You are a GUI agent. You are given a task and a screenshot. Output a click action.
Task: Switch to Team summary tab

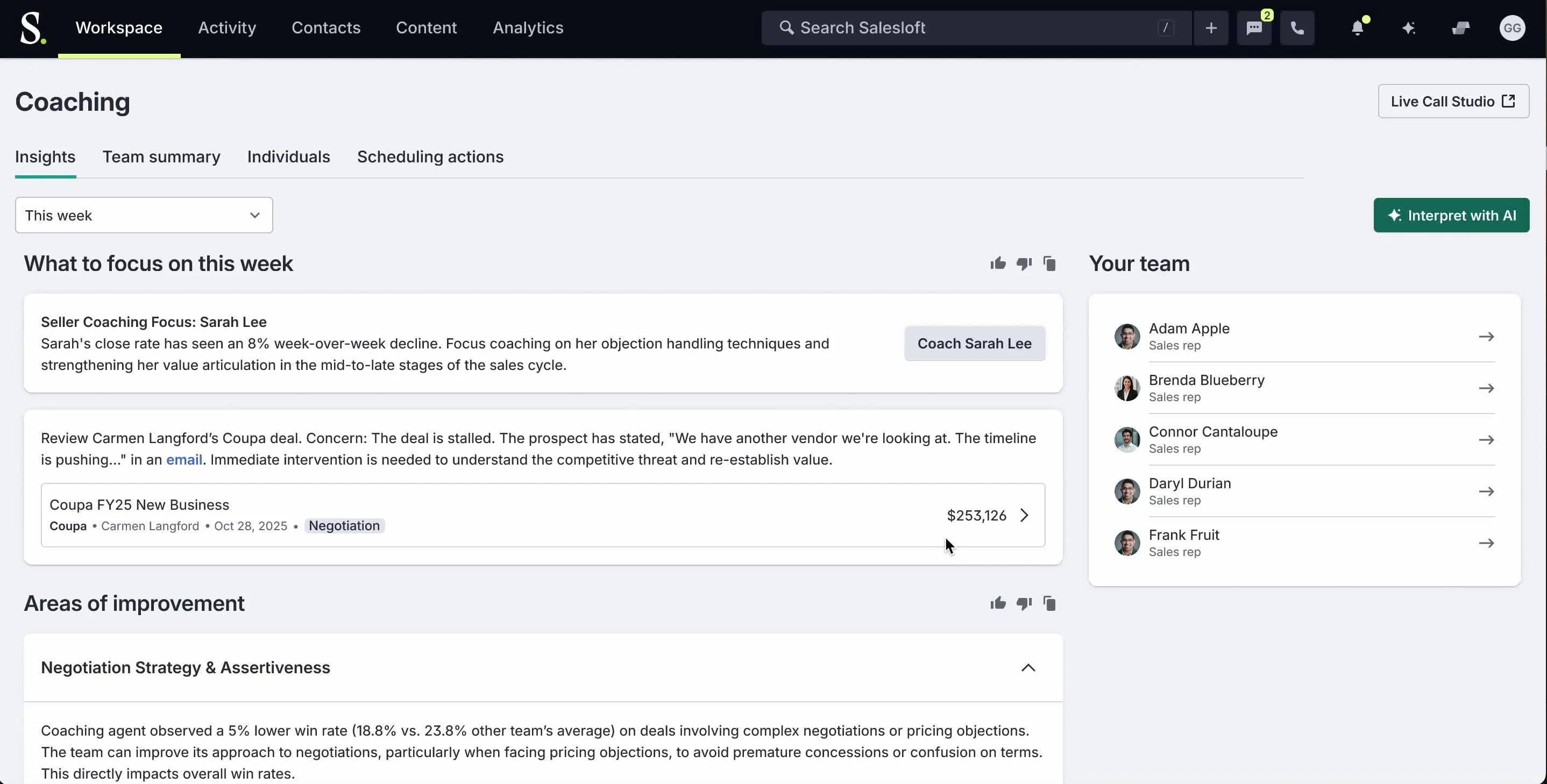tap(161, 156)
